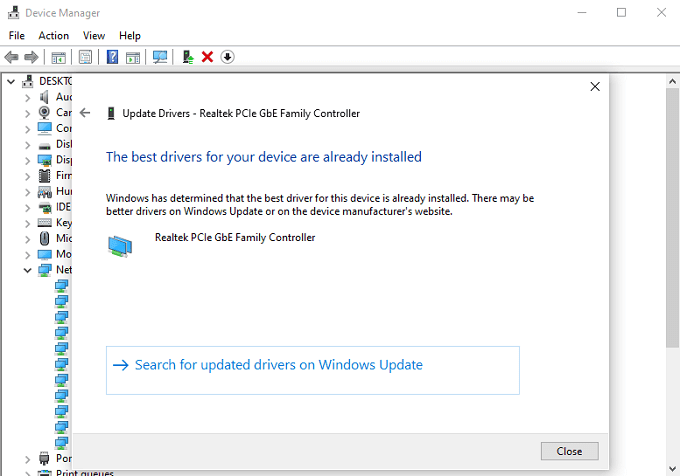
Task: Click the blue Help toolbar icon
Action: (112, 57)
